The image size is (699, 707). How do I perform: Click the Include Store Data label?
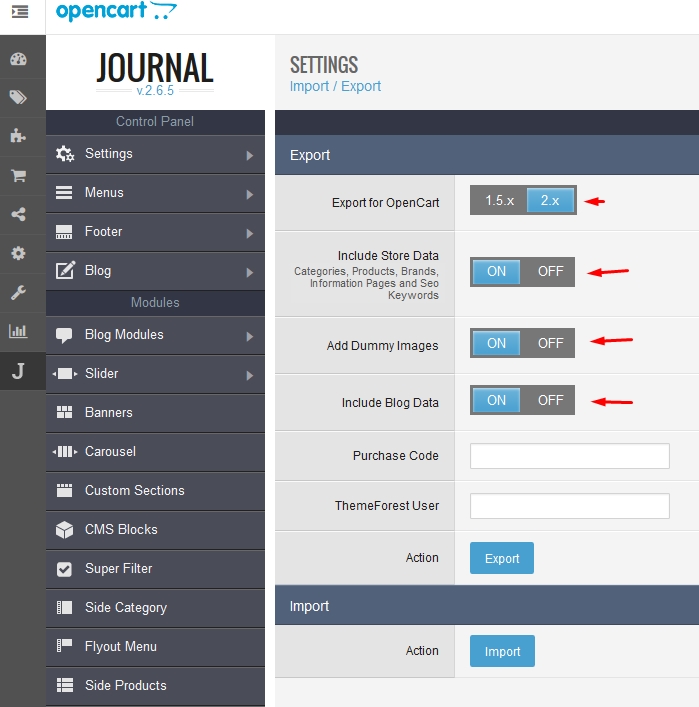coord(388,256)
